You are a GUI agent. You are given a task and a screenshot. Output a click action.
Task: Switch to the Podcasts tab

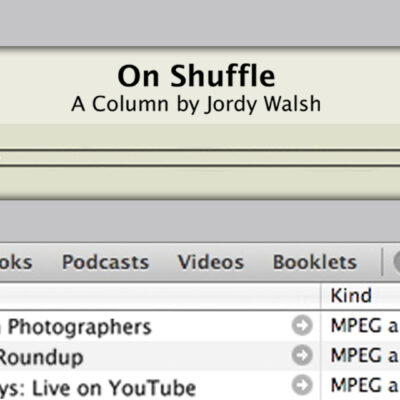tap(105, 262)
